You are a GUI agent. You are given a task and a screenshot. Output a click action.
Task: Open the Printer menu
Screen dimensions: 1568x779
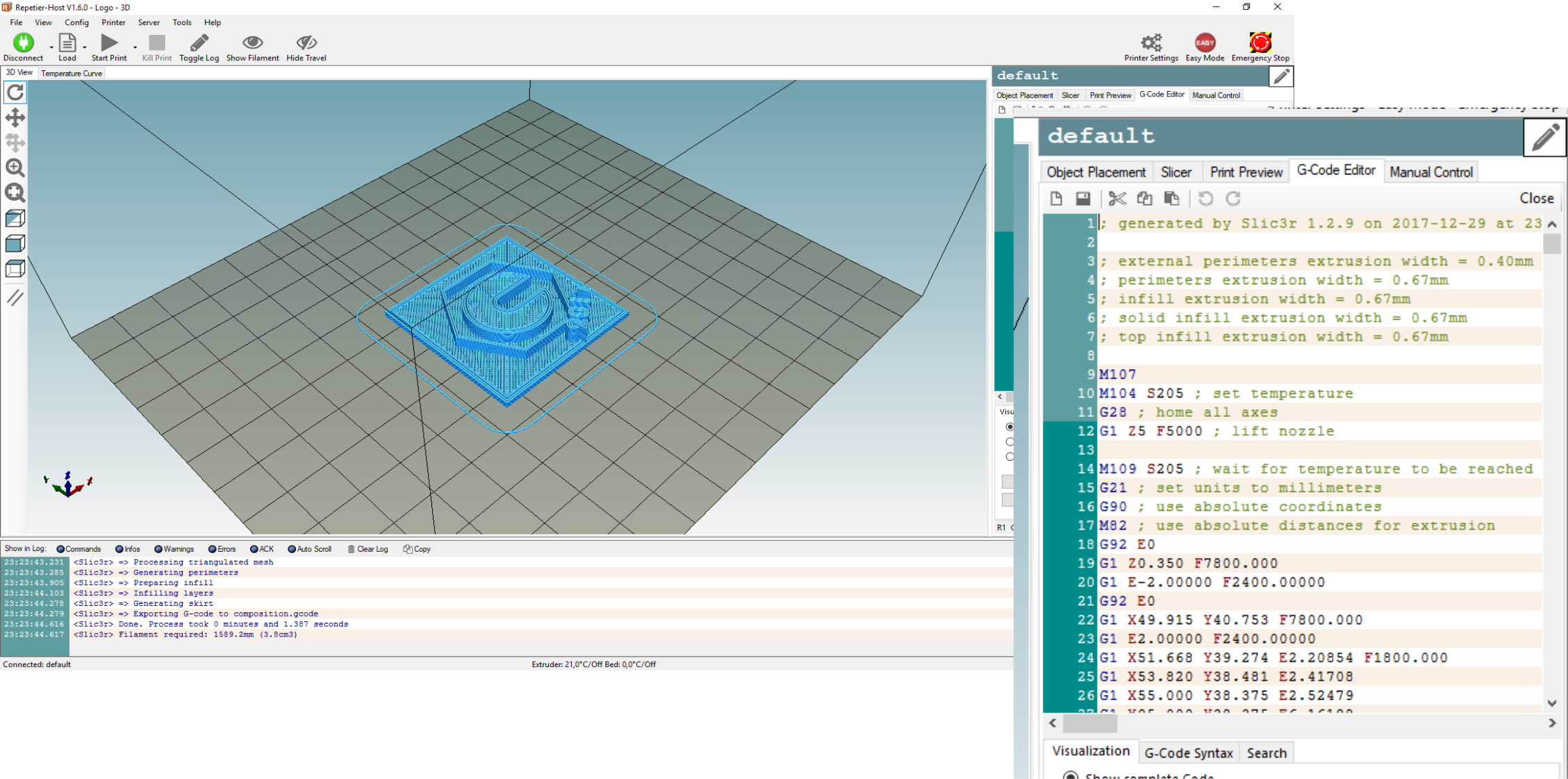pyautogui.click(x=113, y=22)
